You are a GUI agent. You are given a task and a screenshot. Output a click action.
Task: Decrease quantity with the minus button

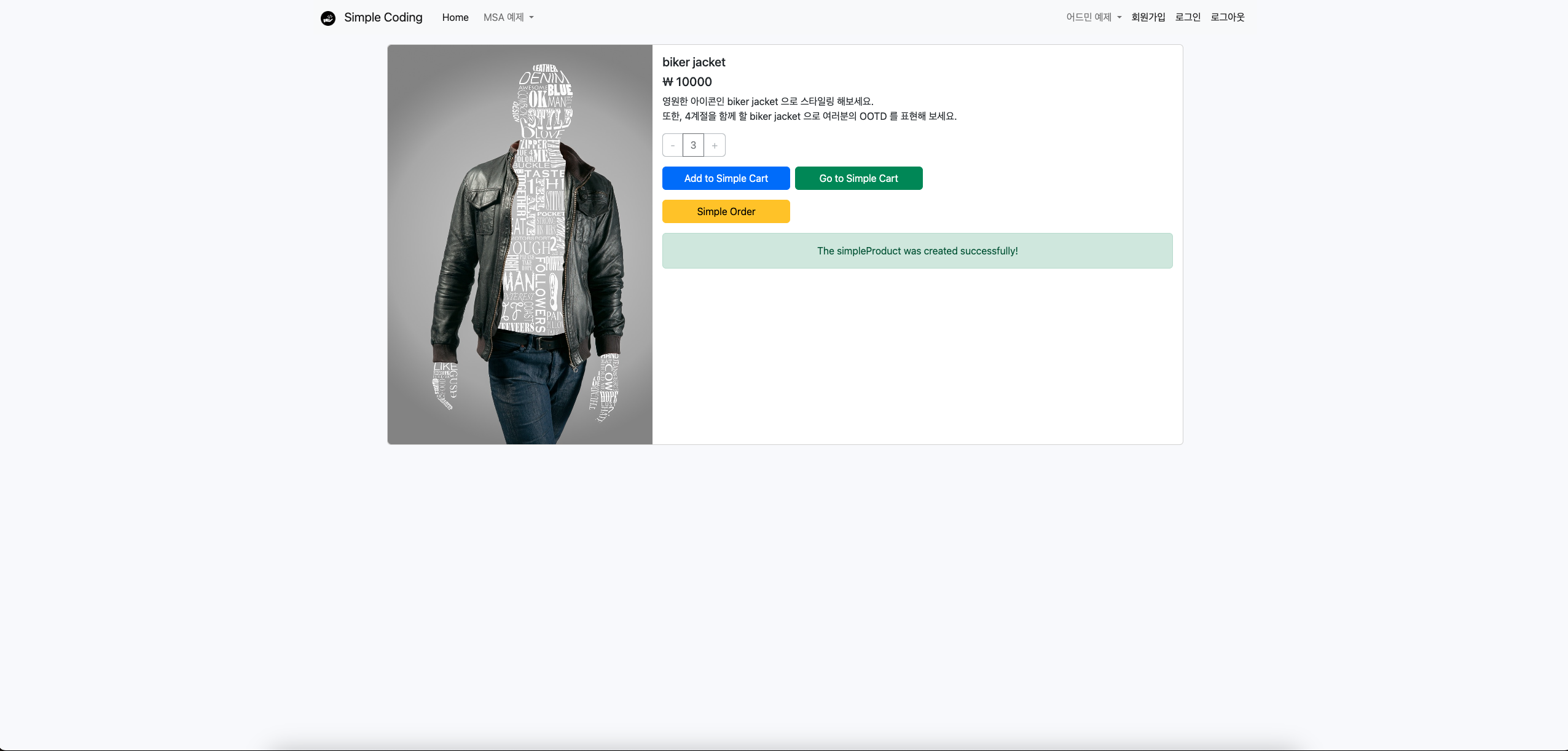coord(673,145)
